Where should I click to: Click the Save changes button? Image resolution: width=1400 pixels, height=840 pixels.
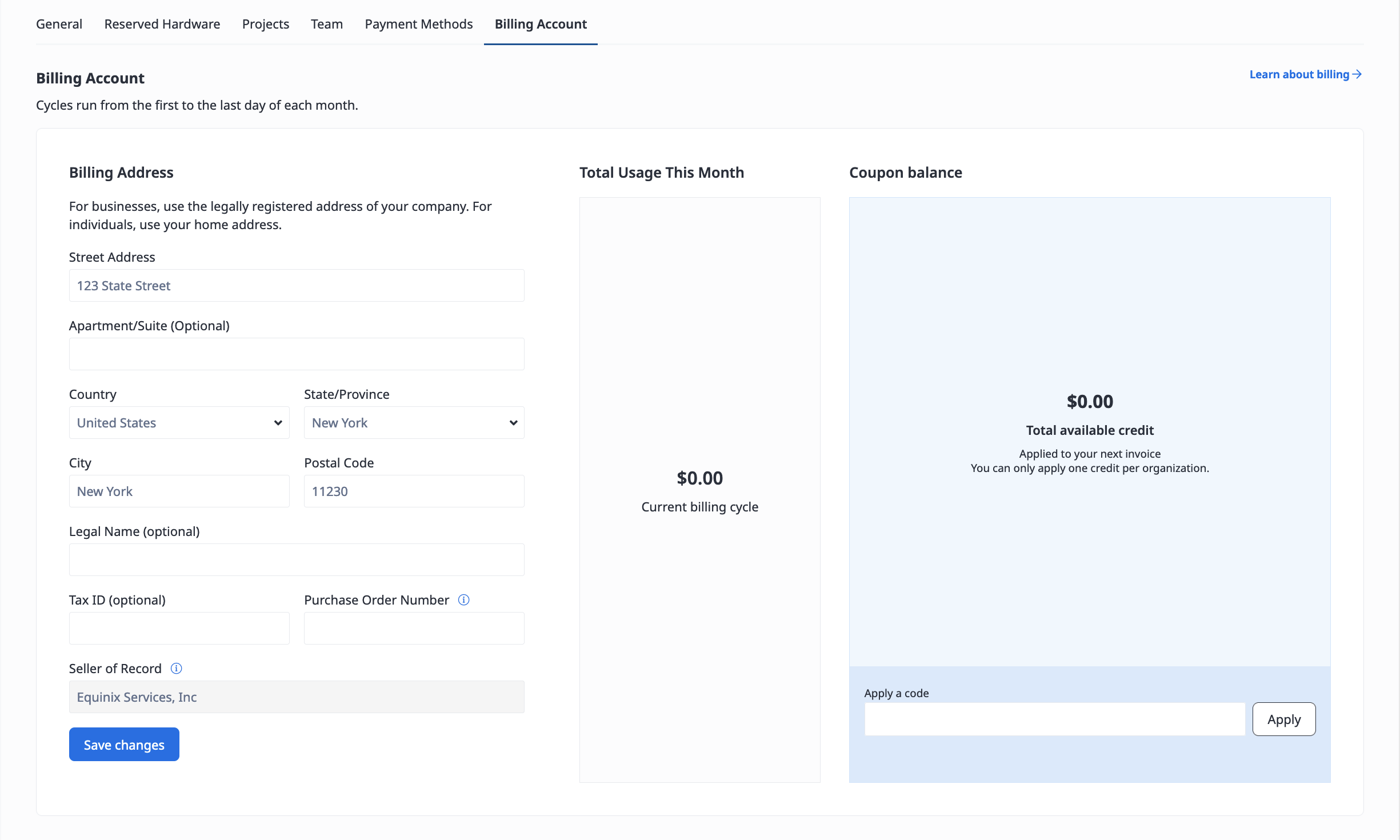(124, 745)
